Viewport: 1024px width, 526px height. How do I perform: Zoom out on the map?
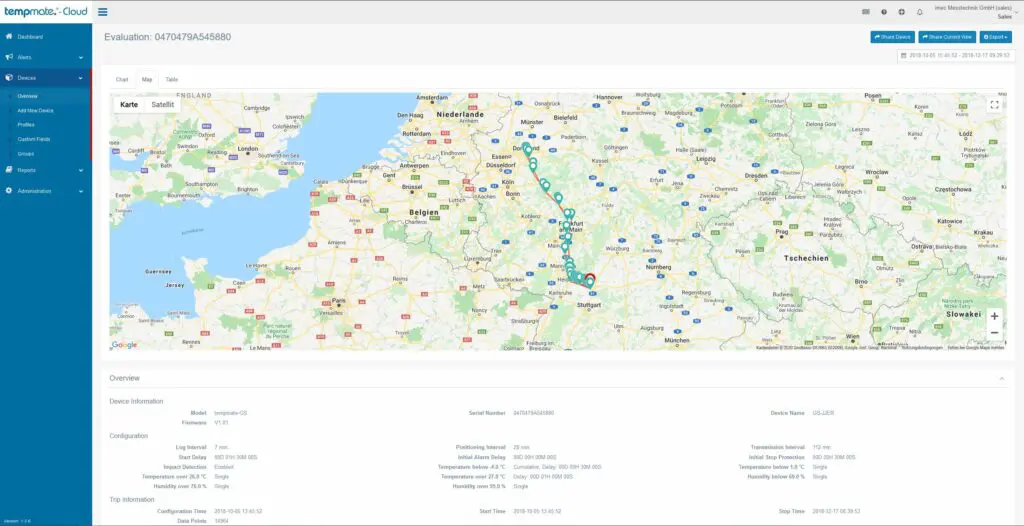994,333
